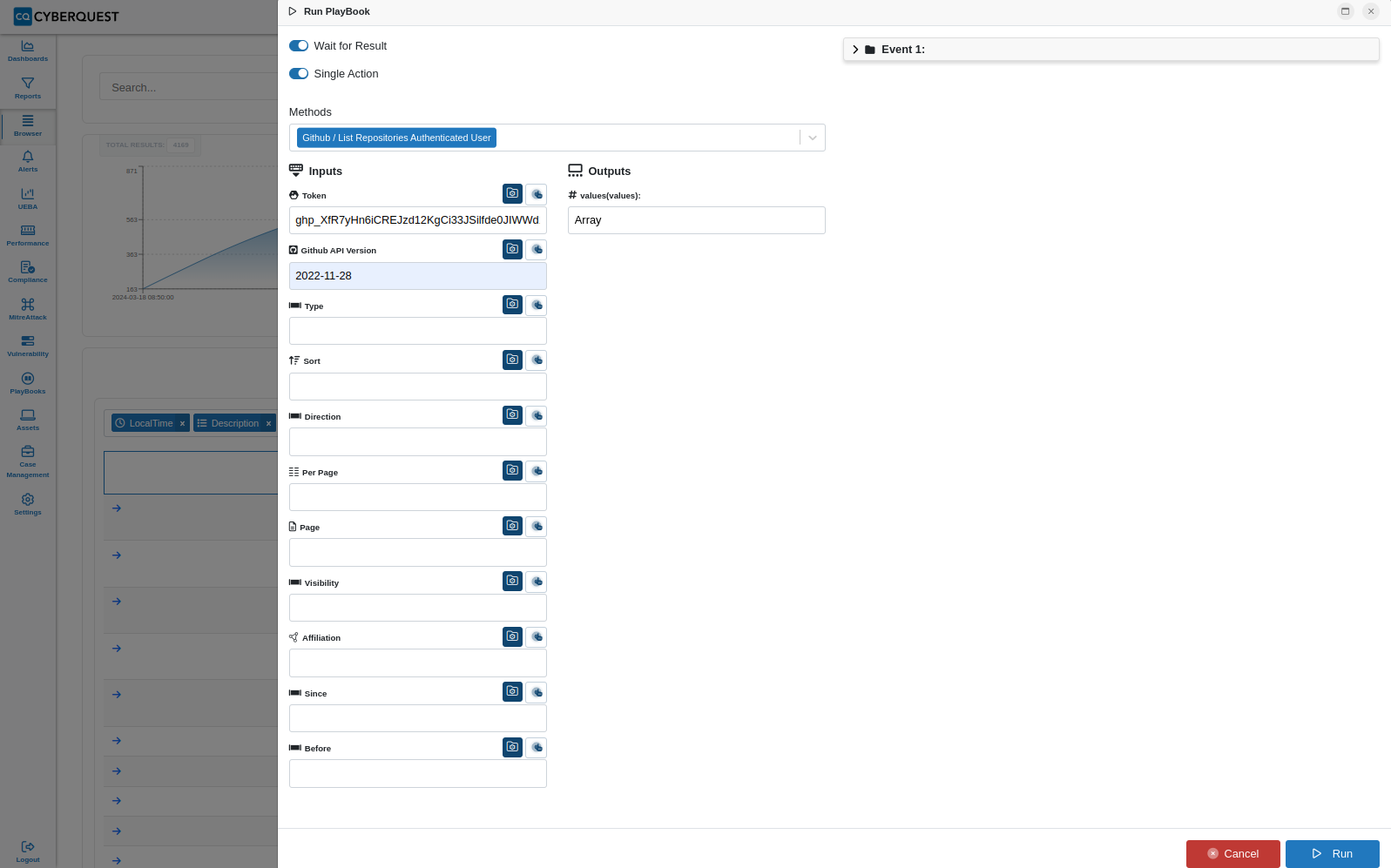Image resolution: width=1391 pixels, height=868 pixels.
Task: Open Case Management in background sidebar
Action: tap(28, 461)
